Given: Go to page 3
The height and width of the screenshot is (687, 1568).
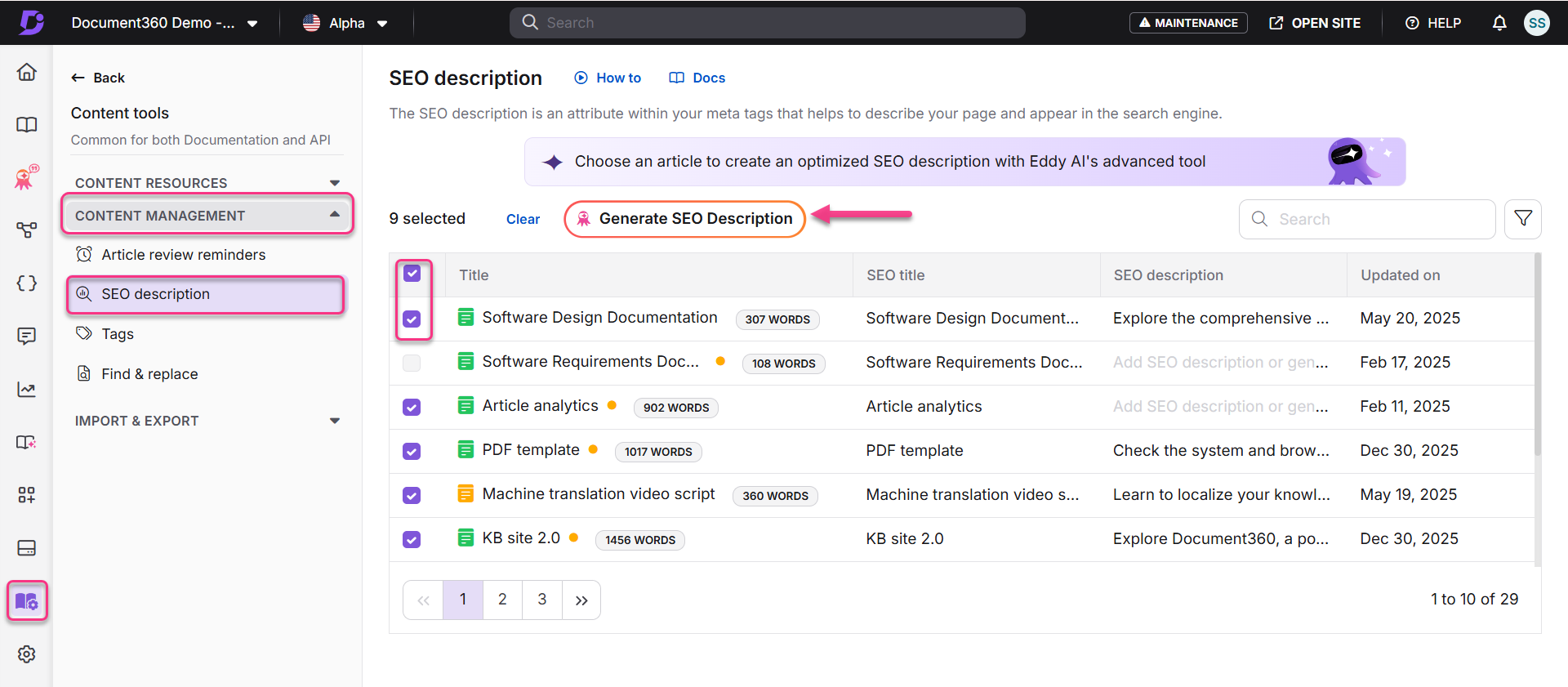Looking at the screenshot, I should point(542,600).
